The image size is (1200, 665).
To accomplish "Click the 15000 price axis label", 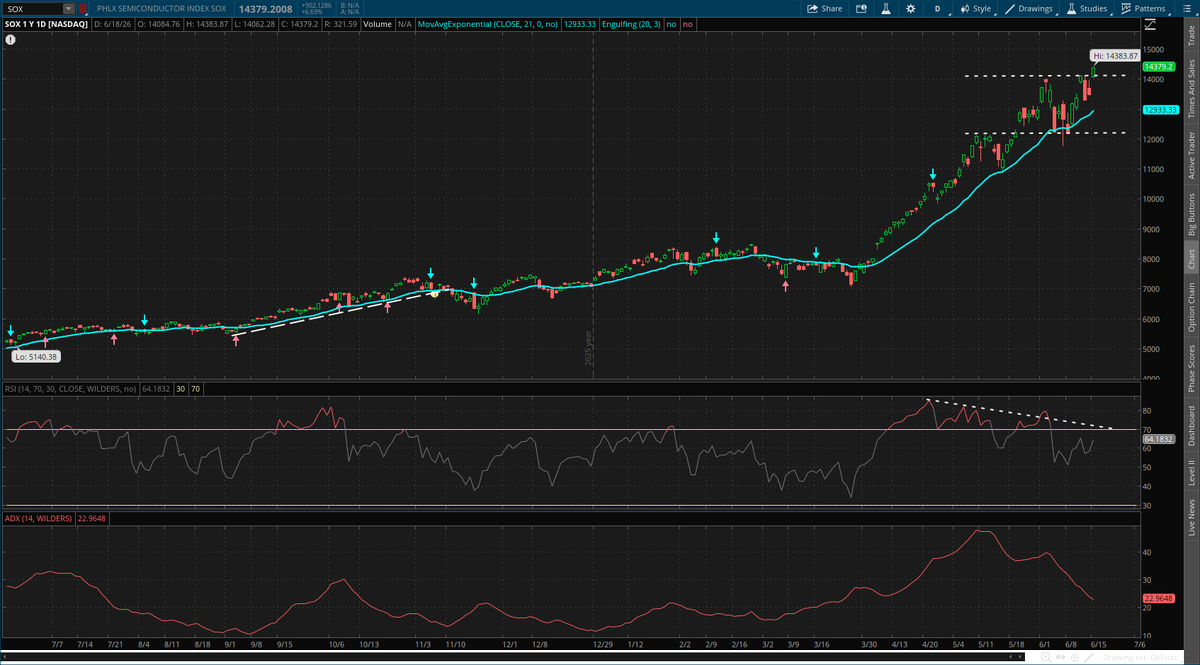I will [x=1152, y=49].
